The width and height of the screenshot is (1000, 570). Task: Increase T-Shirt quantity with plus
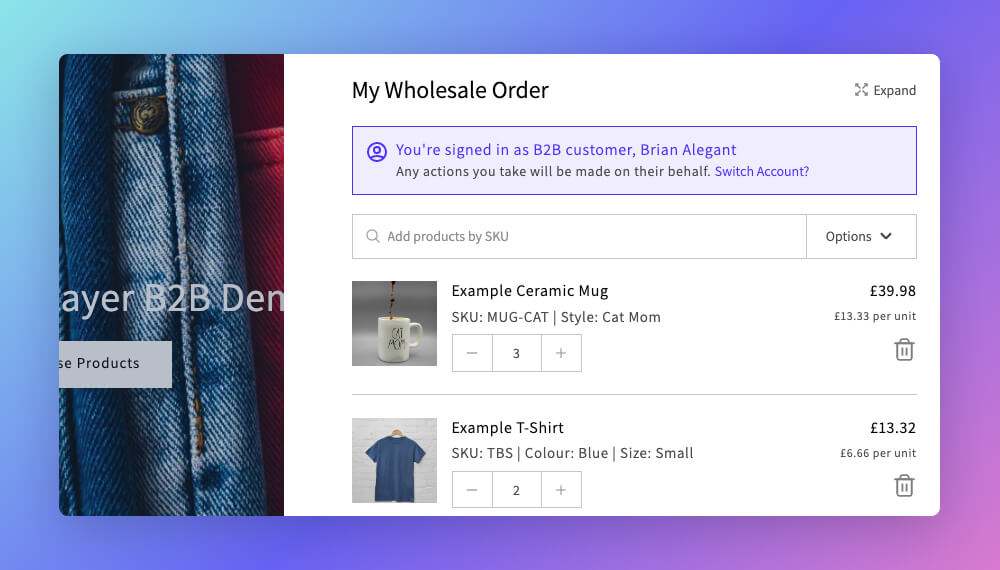561,490
